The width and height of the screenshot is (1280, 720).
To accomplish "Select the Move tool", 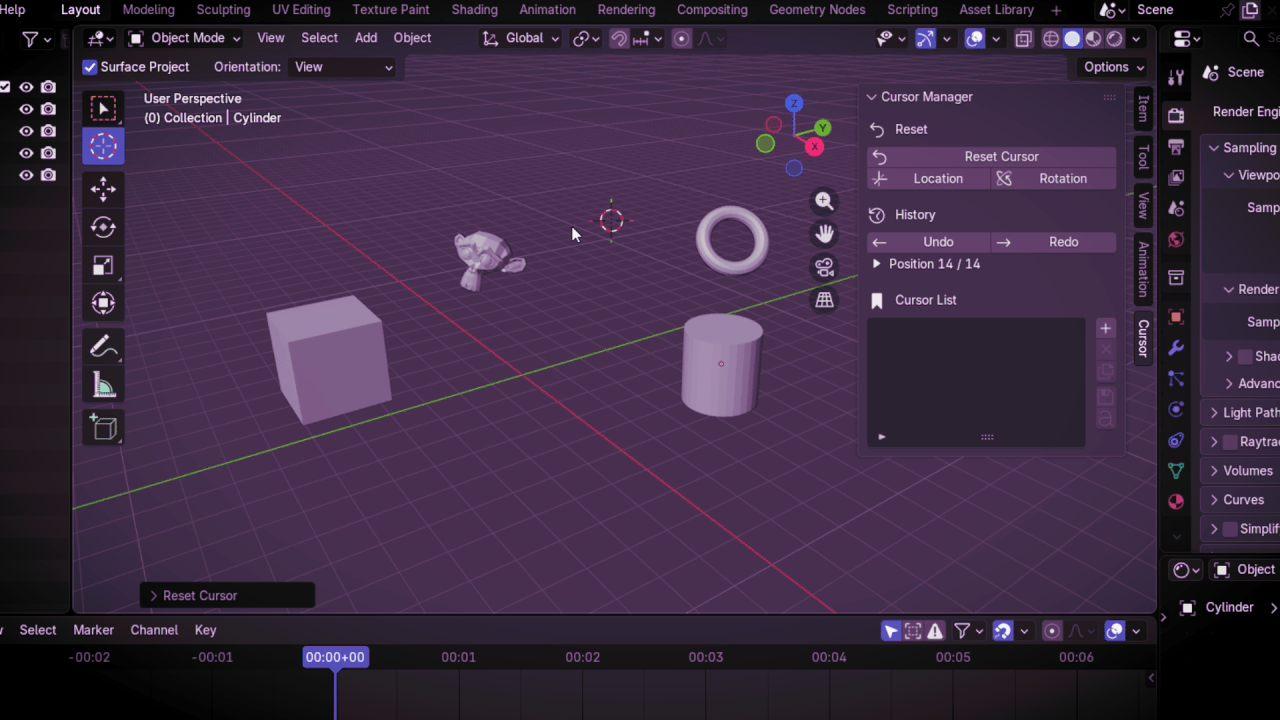I will (x=103, y=189).
